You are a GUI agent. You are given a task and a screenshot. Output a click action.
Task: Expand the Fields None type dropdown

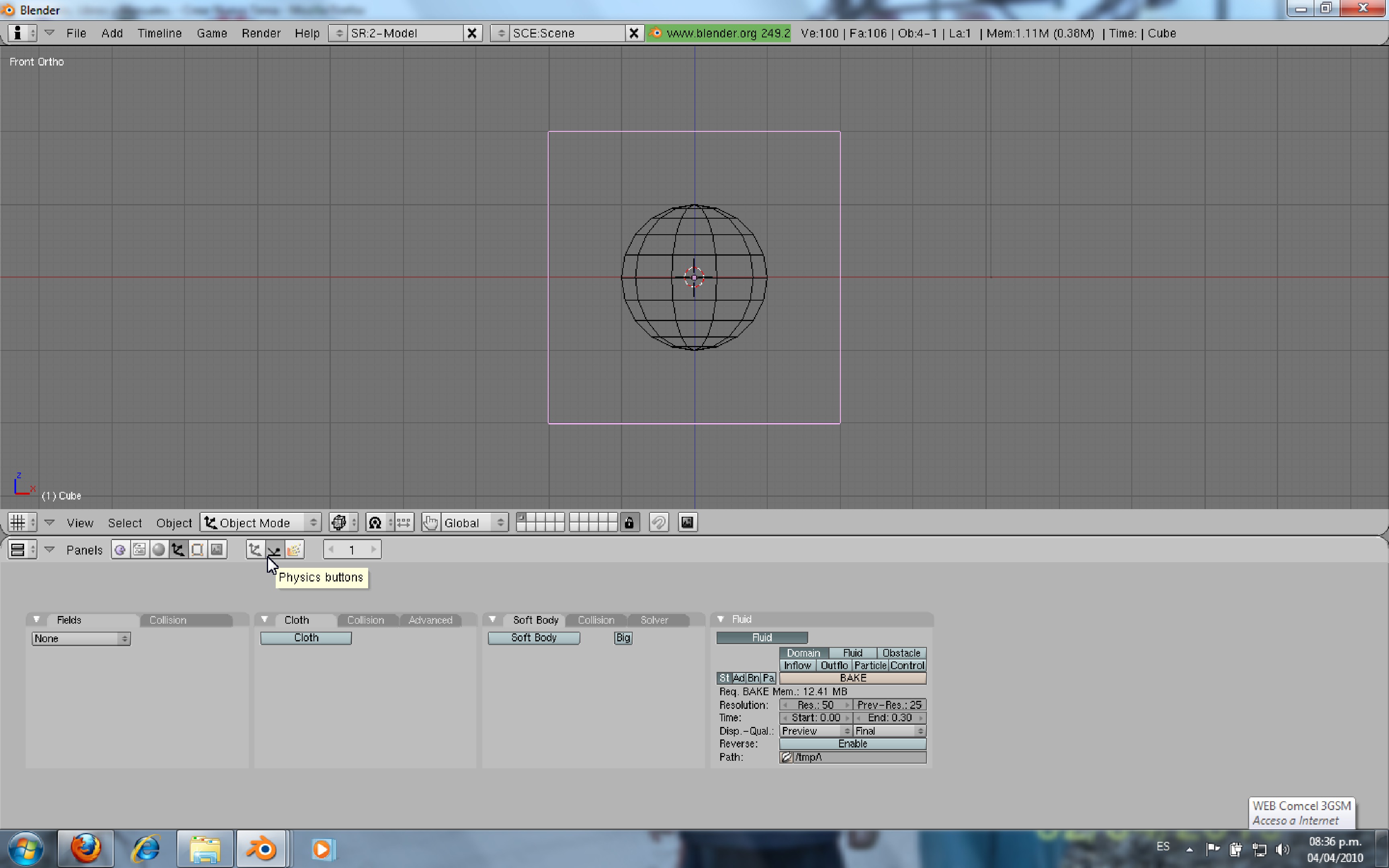click(x=81, y=639)
